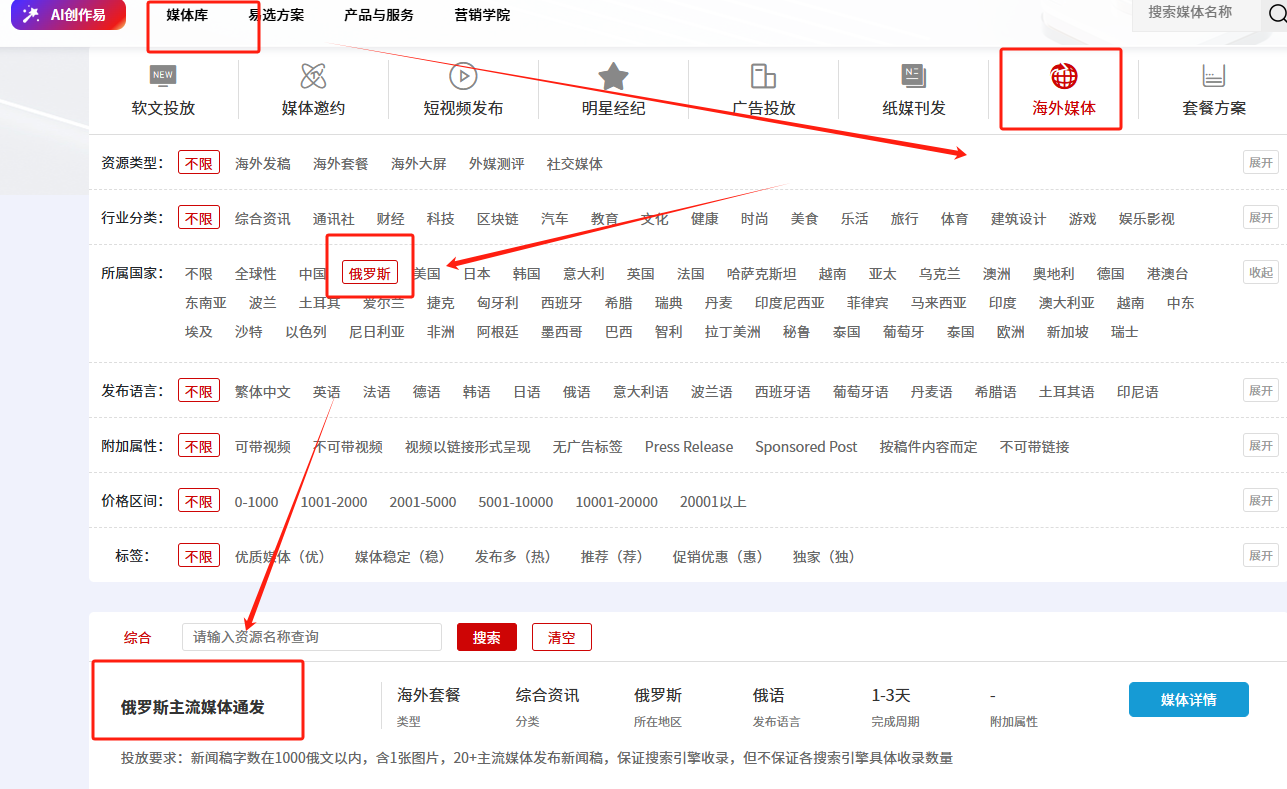Open the 广告投放 icon
The image size is (1287, 789).
tap(763, 76)
